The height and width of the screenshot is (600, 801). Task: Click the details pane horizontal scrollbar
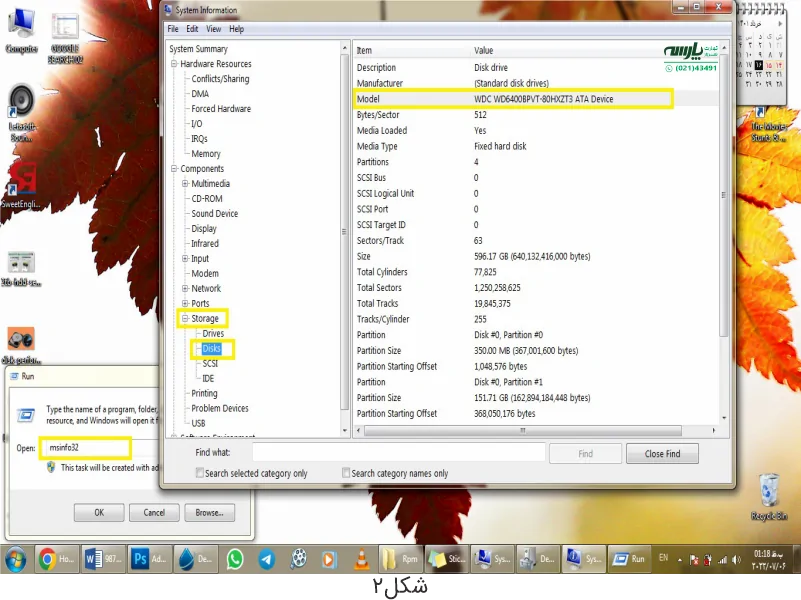point(522,430)
